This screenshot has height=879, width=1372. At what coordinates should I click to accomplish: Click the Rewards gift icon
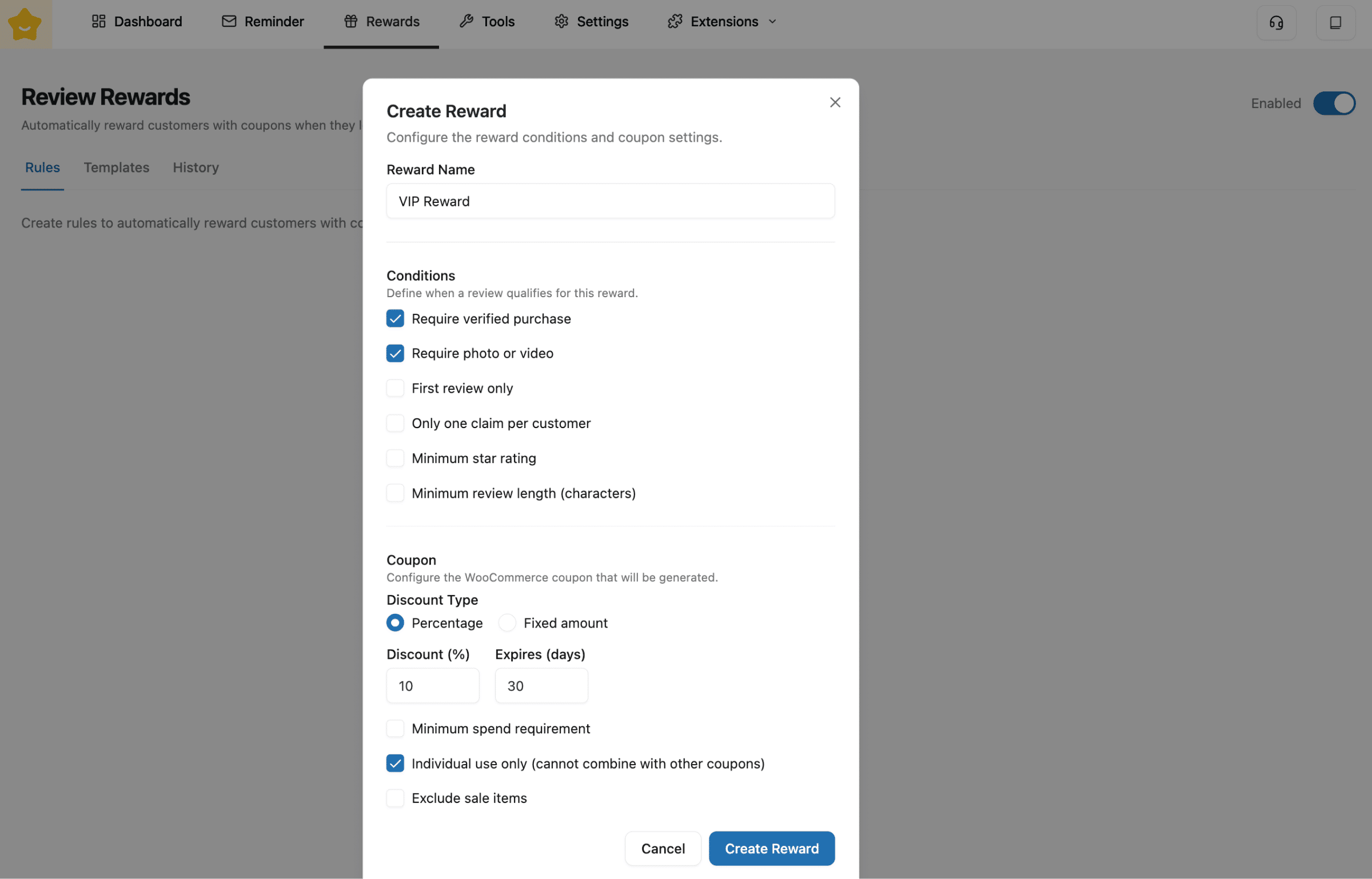(350, 22)
